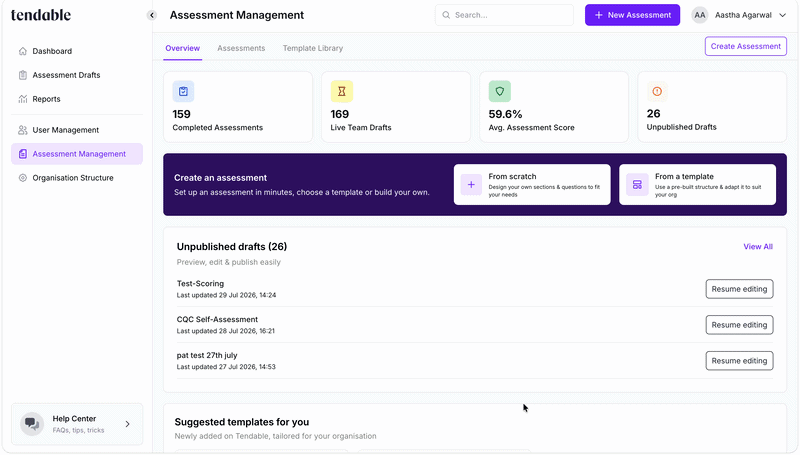Resume editing the Test-Scoring draft
Image resolution: width=800 pixels, height=455 pixels.
(x=739, y=289)
